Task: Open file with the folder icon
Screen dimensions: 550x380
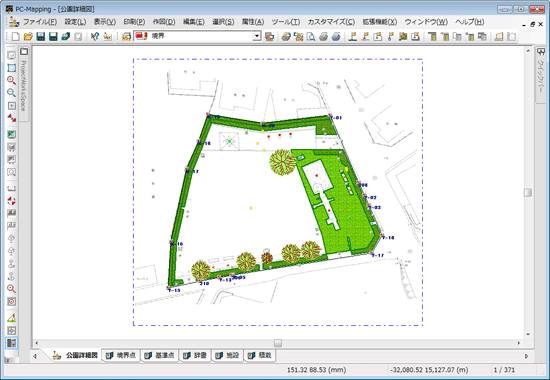Action: click(28, 36)
